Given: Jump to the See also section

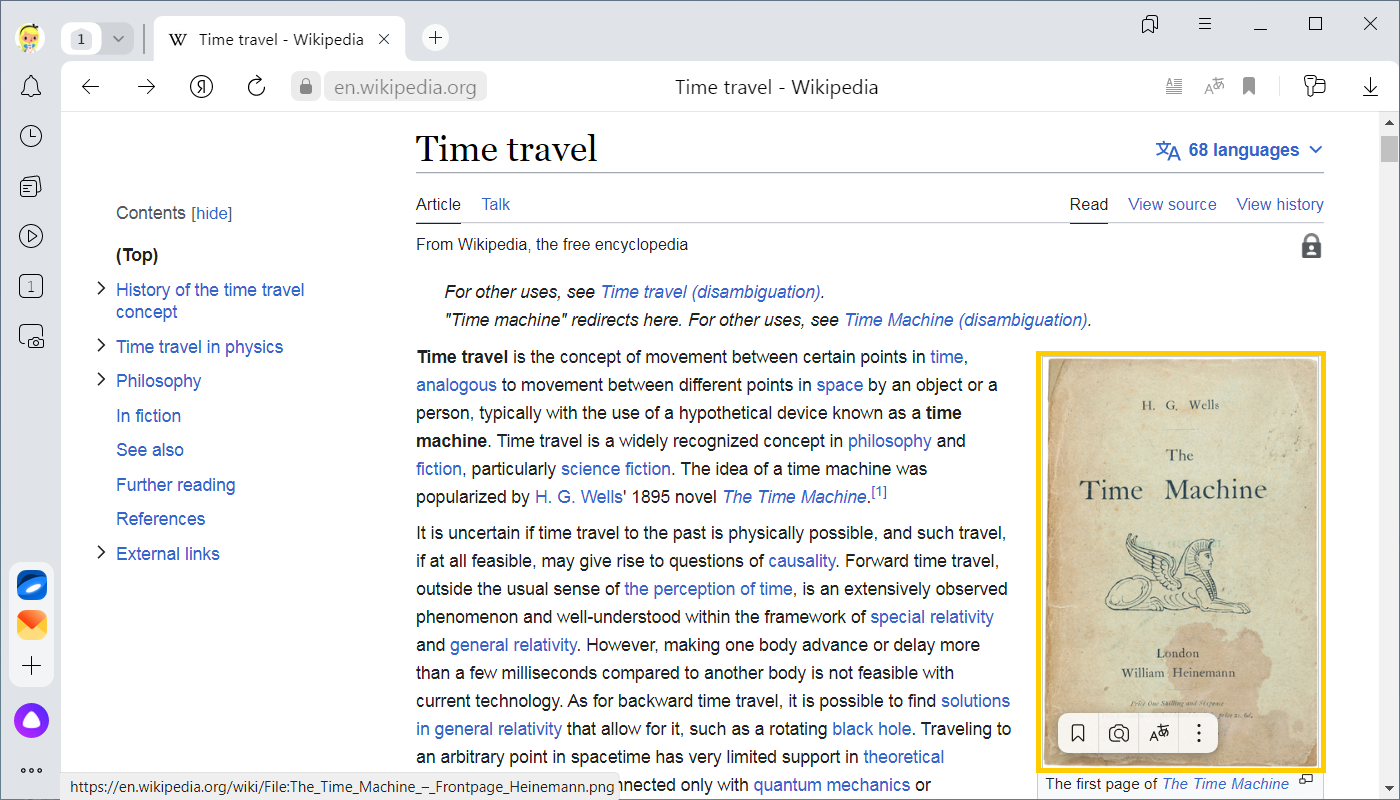Looking at the screenshot, I should pos(150,450).
